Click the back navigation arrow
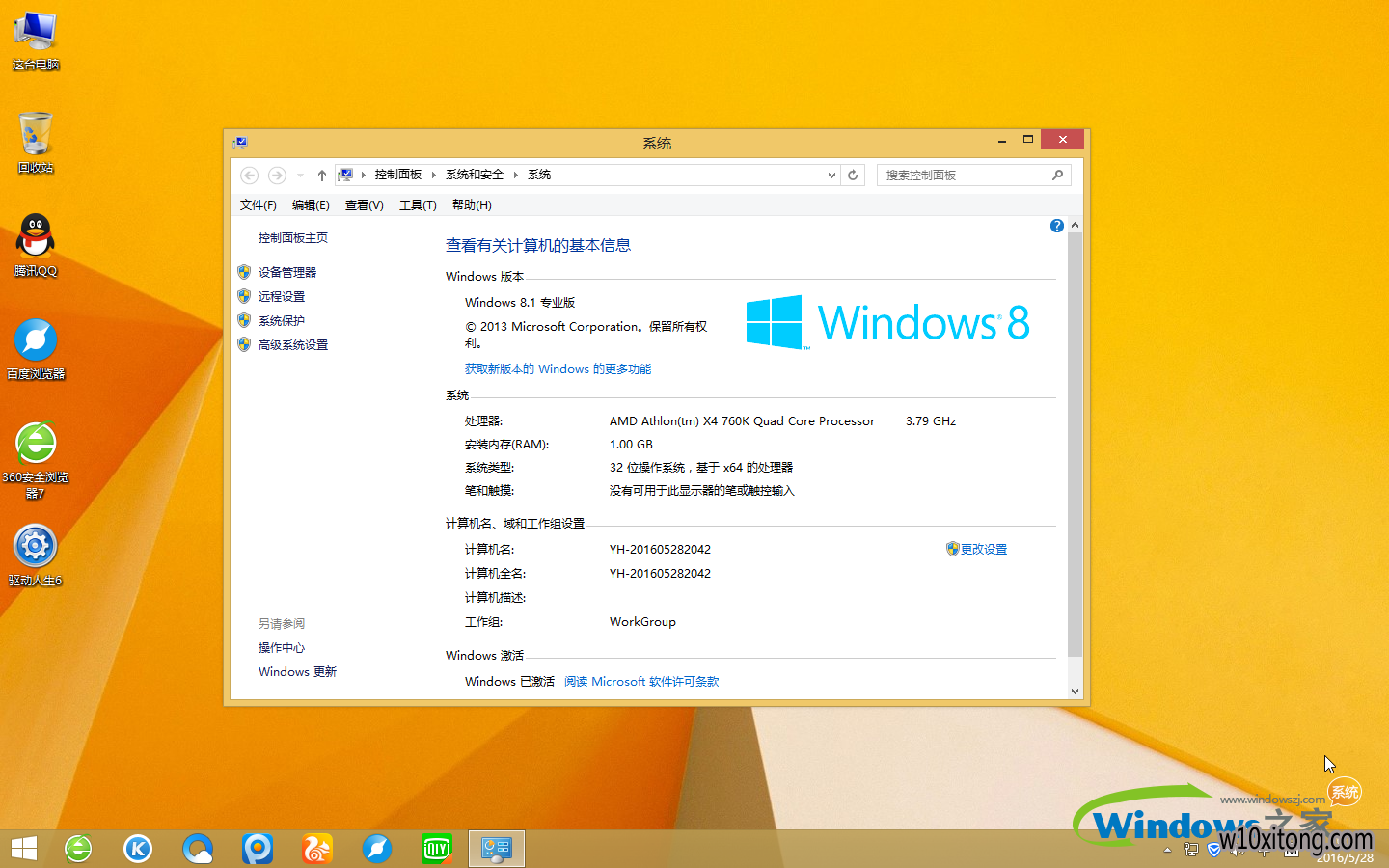This screenshot has width=1389, height=868. [249, 175]
